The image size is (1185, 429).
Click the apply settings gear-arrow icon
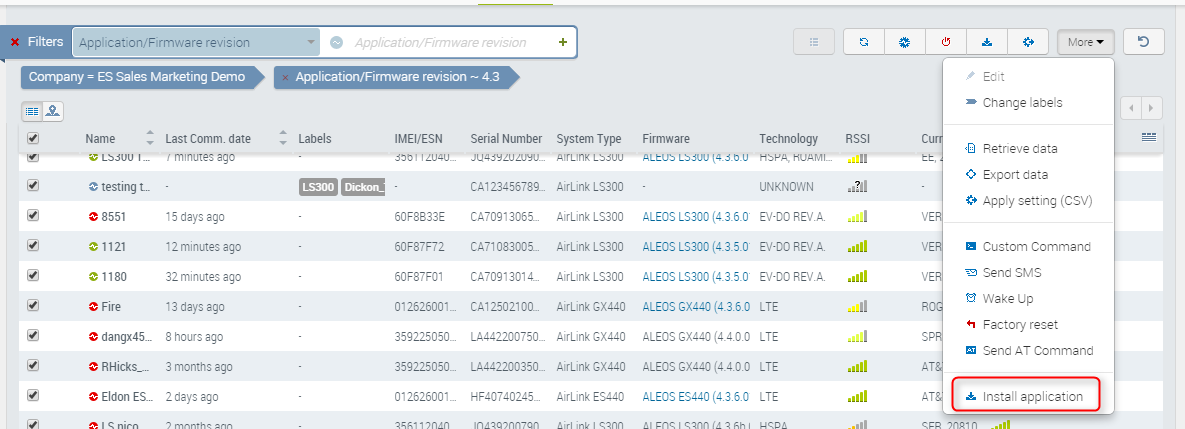(1027, 42)
